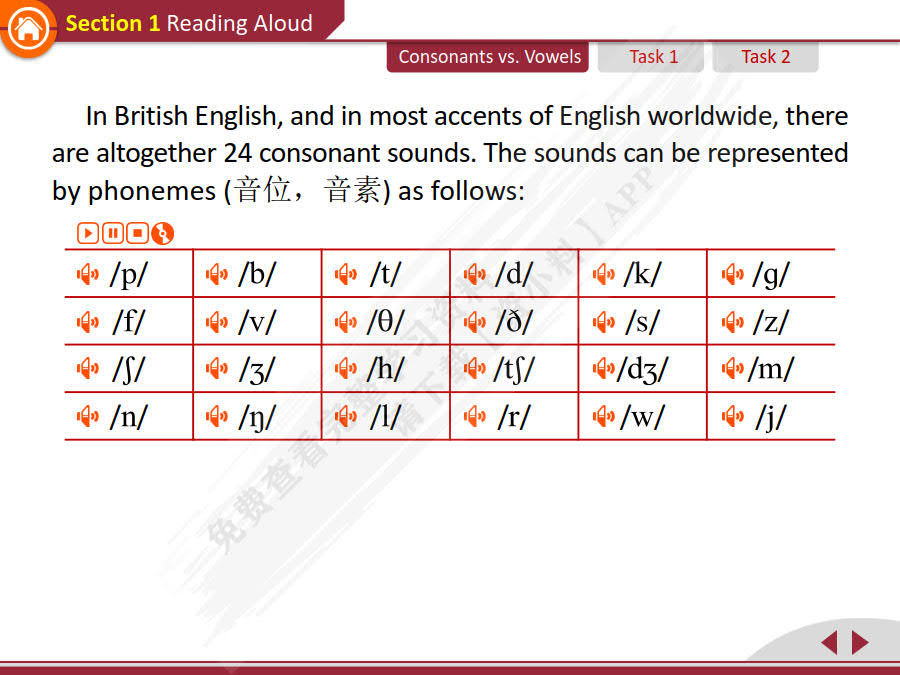Select the /ʒ/ phoneme text
This screenshot has height=675, width=900.
pyautogui.click(x=258, y=370)
